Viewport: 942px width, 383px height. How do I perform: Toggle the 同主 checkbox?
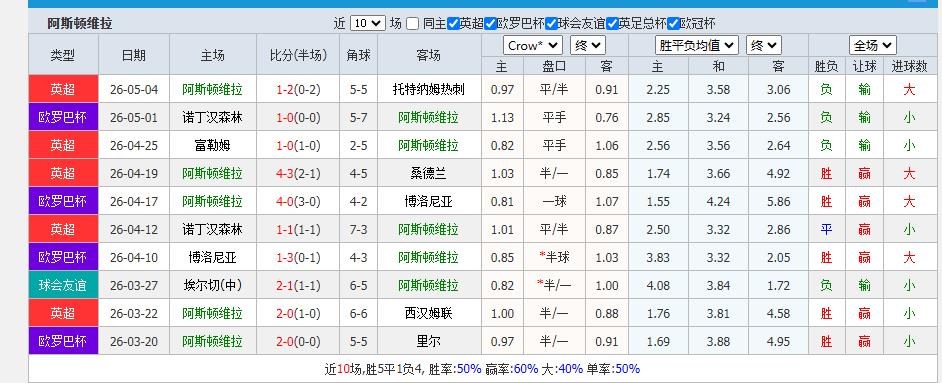pos(412,24)
